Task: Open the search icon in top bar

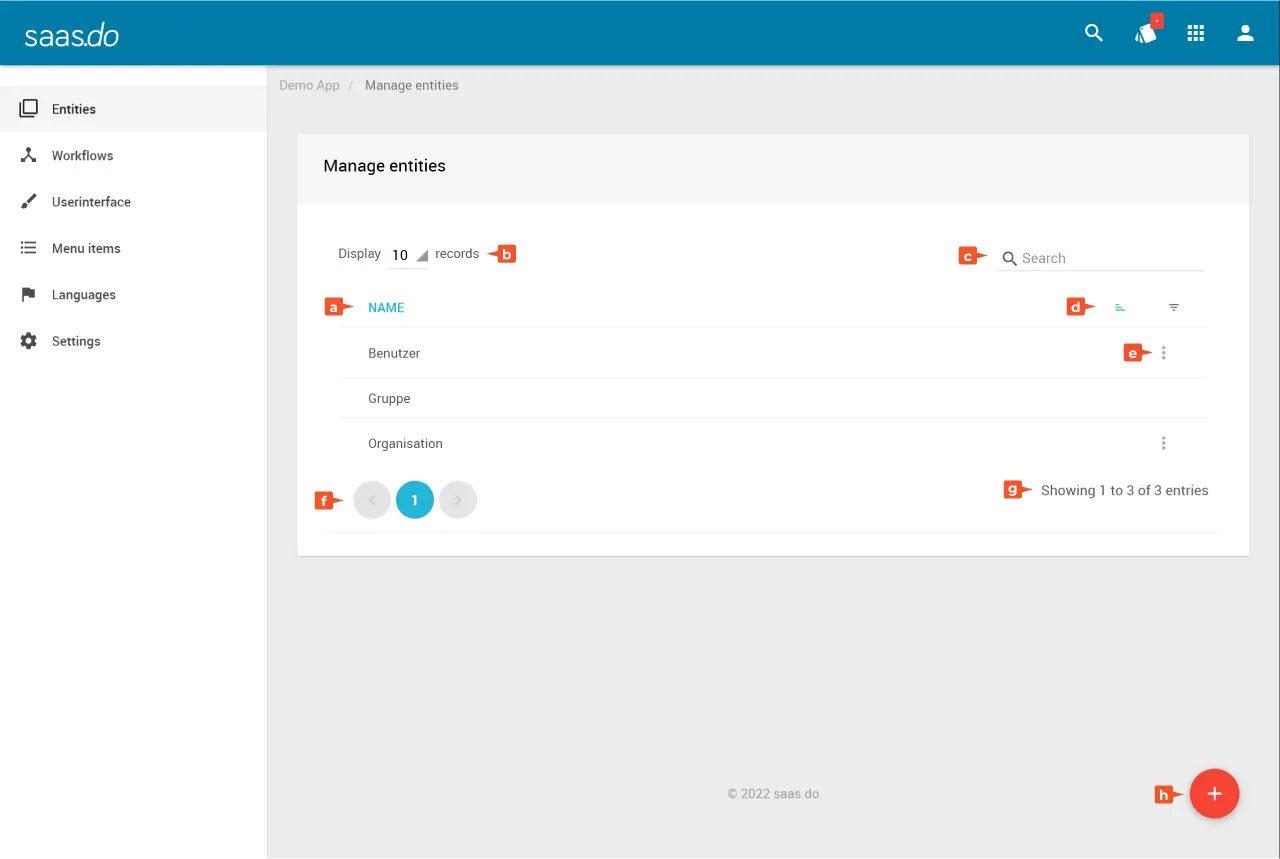Action: [1094, 33]
